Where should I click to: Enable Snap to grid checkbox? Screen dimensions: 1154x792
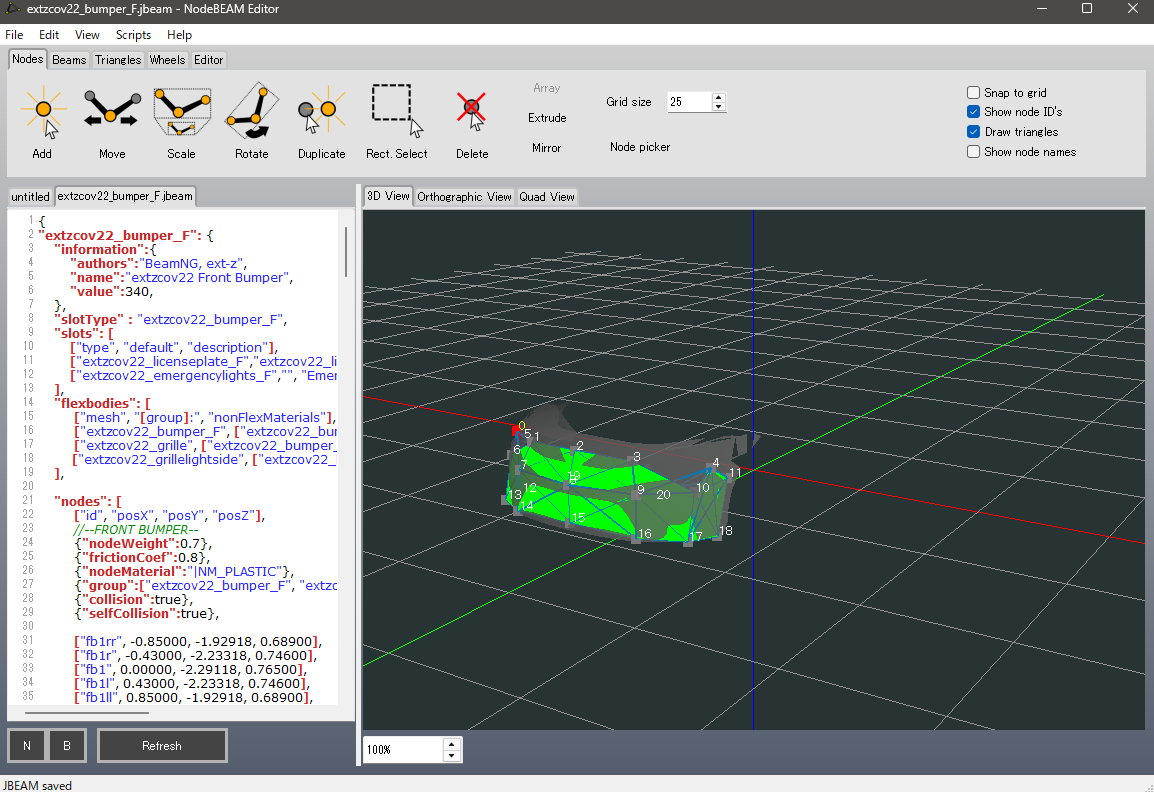[x=974, y=92]
